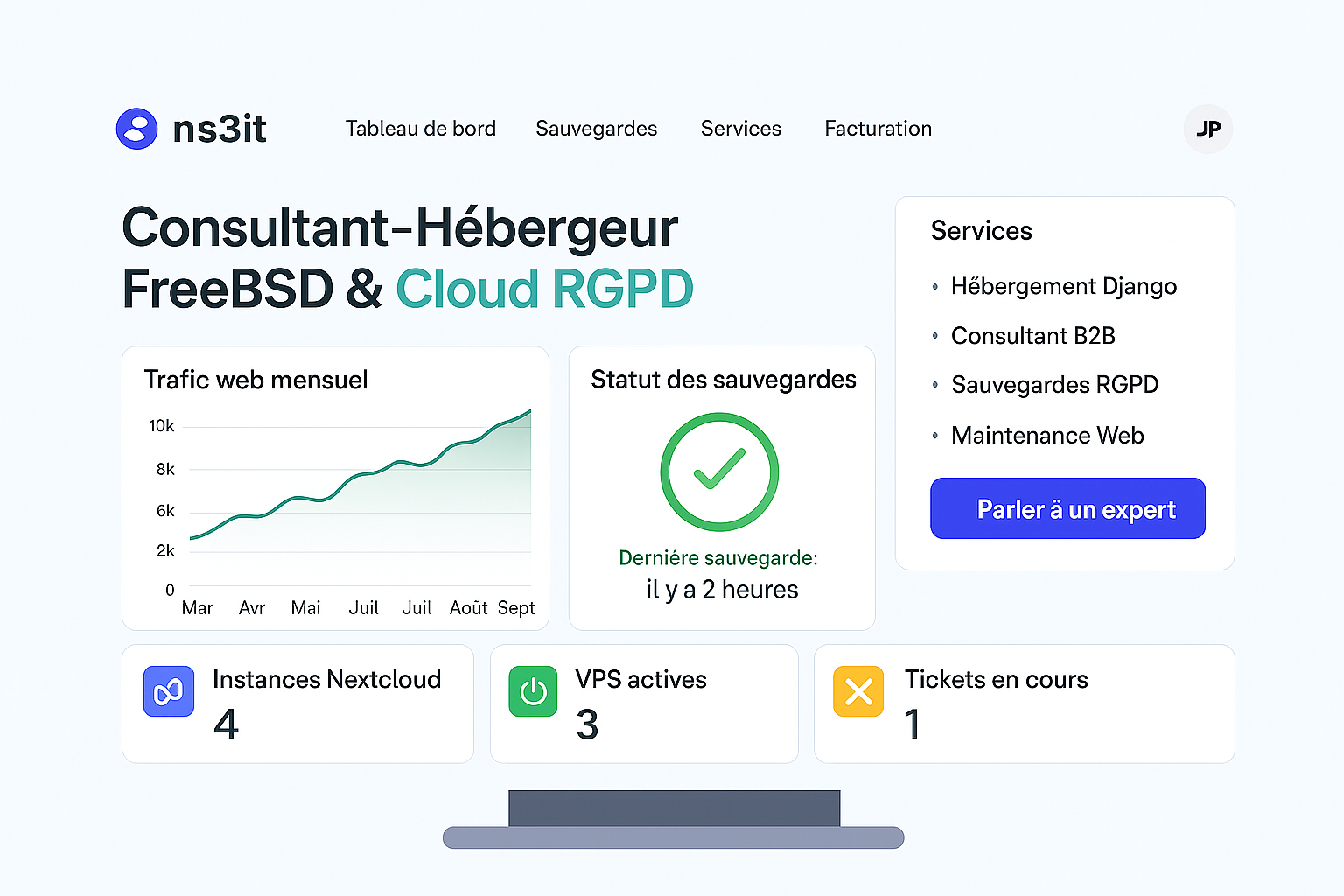Click the Nextcloud instances icon
1344x896 pixels.
tap(169, 691)
